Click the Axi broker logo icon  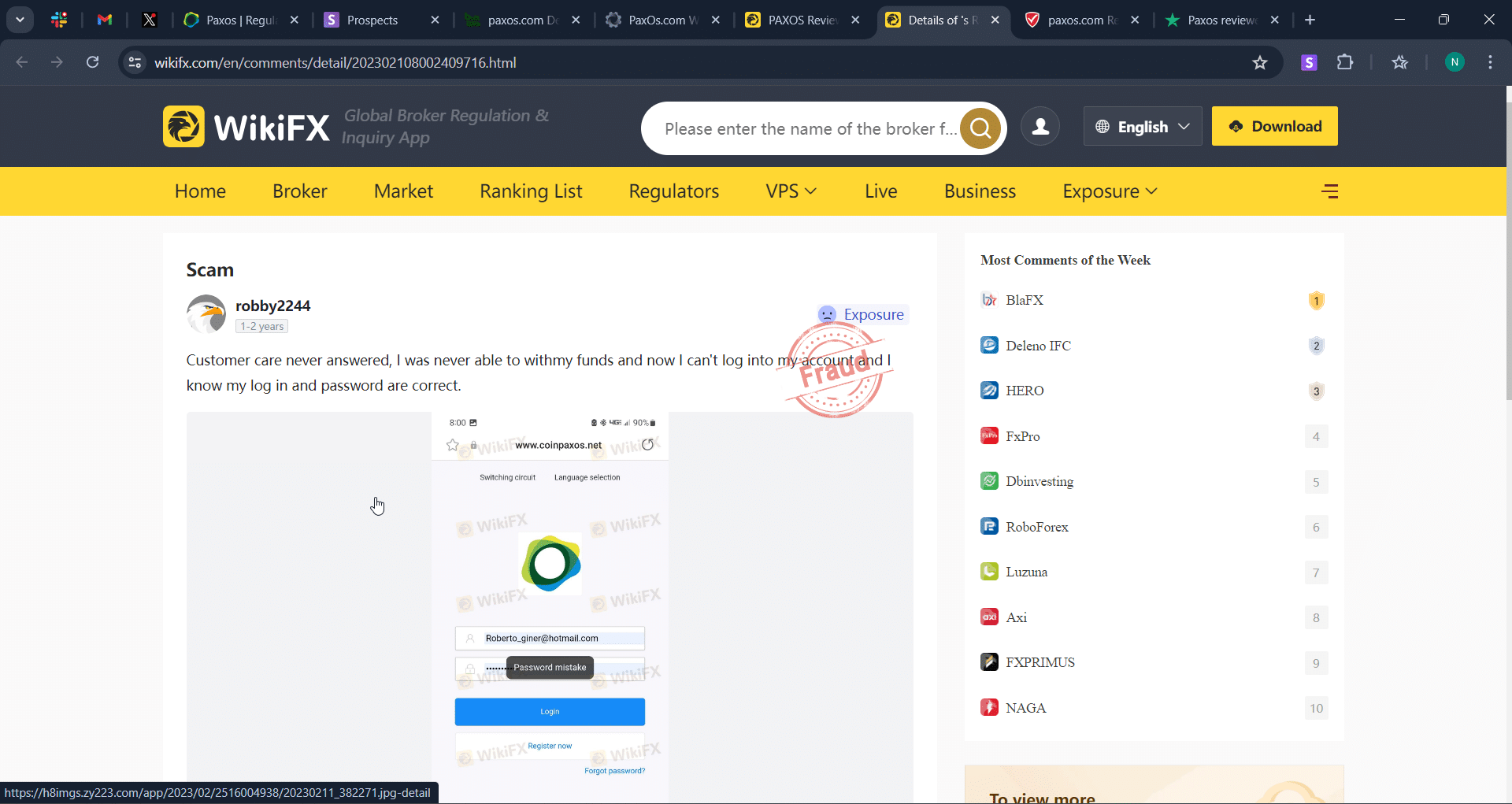[x=989, y=617]
